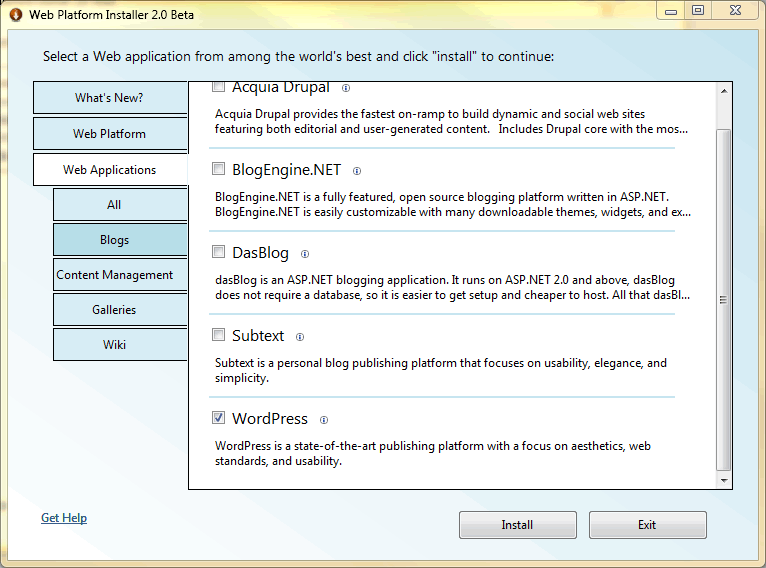Click the scrollbar down arrow
Image resolution: width=766 pixels, height=568 pixels.
pos(724,481)
